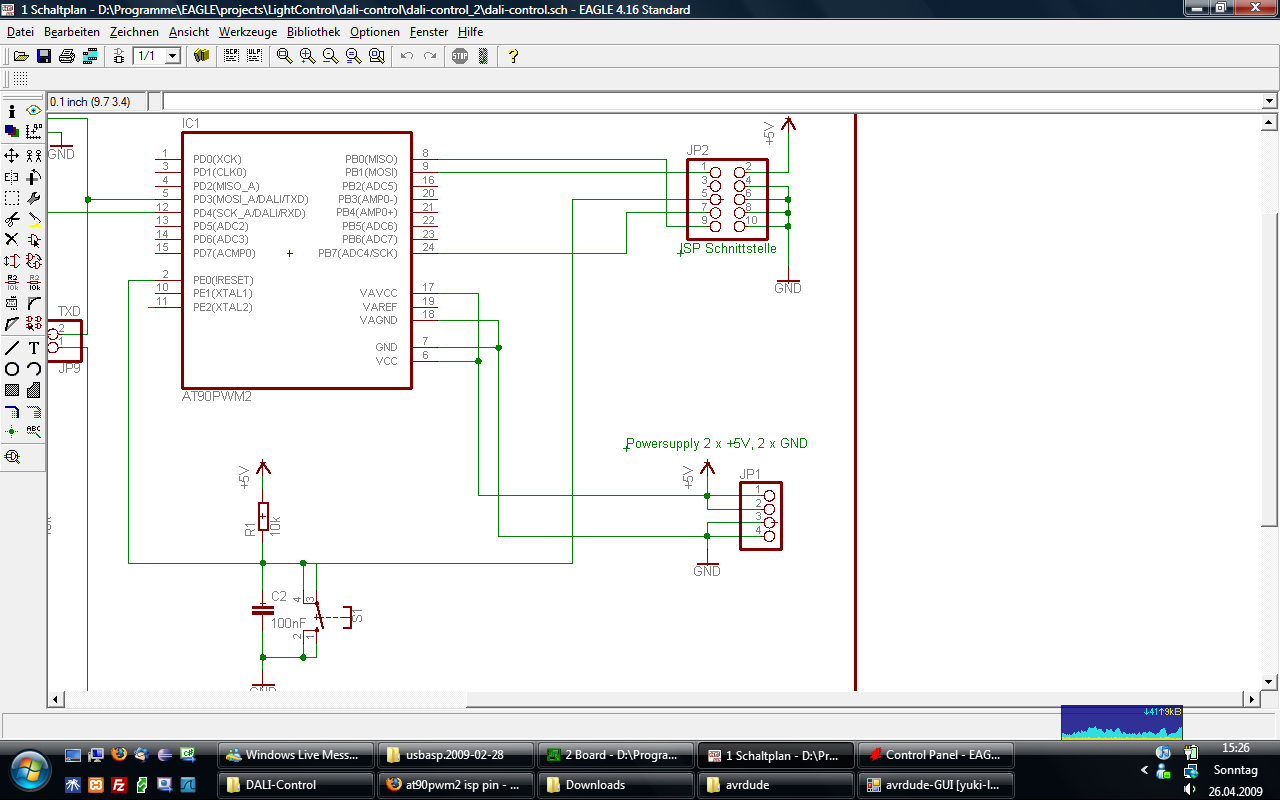Image resolution: width=1280 pixels, height=800 pixels.
Task: Click the Zoom to fit icon
Action: pos(285,56)
